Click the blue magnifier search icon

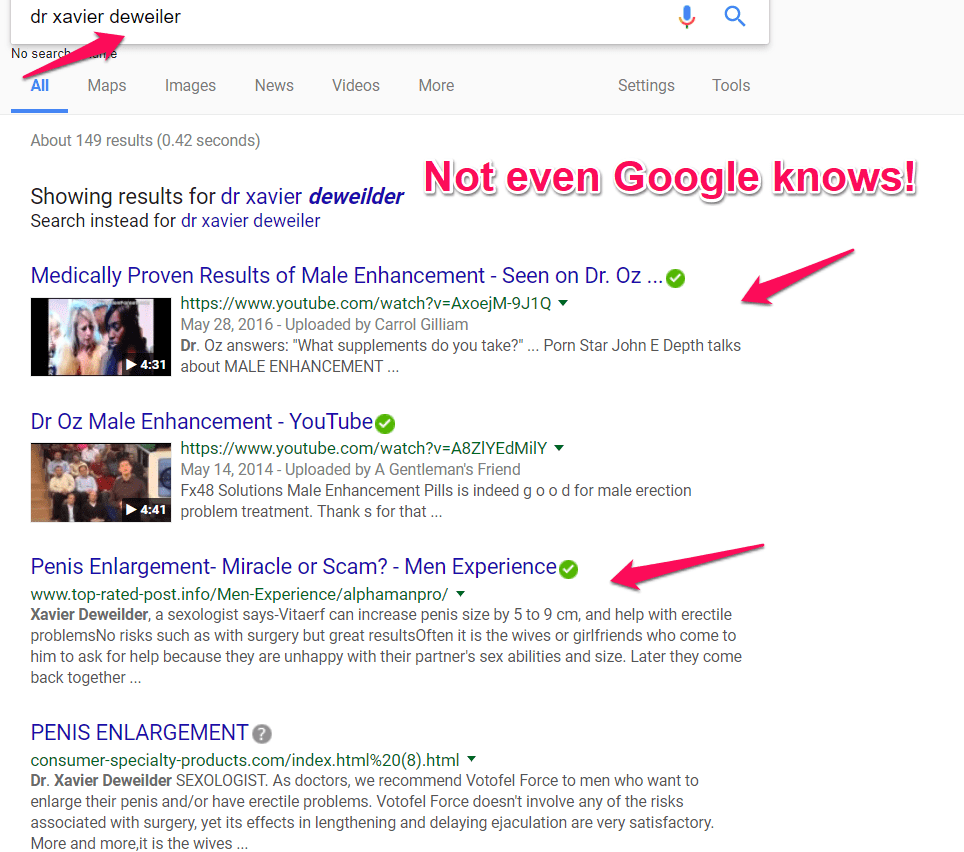tap(735, 16)
